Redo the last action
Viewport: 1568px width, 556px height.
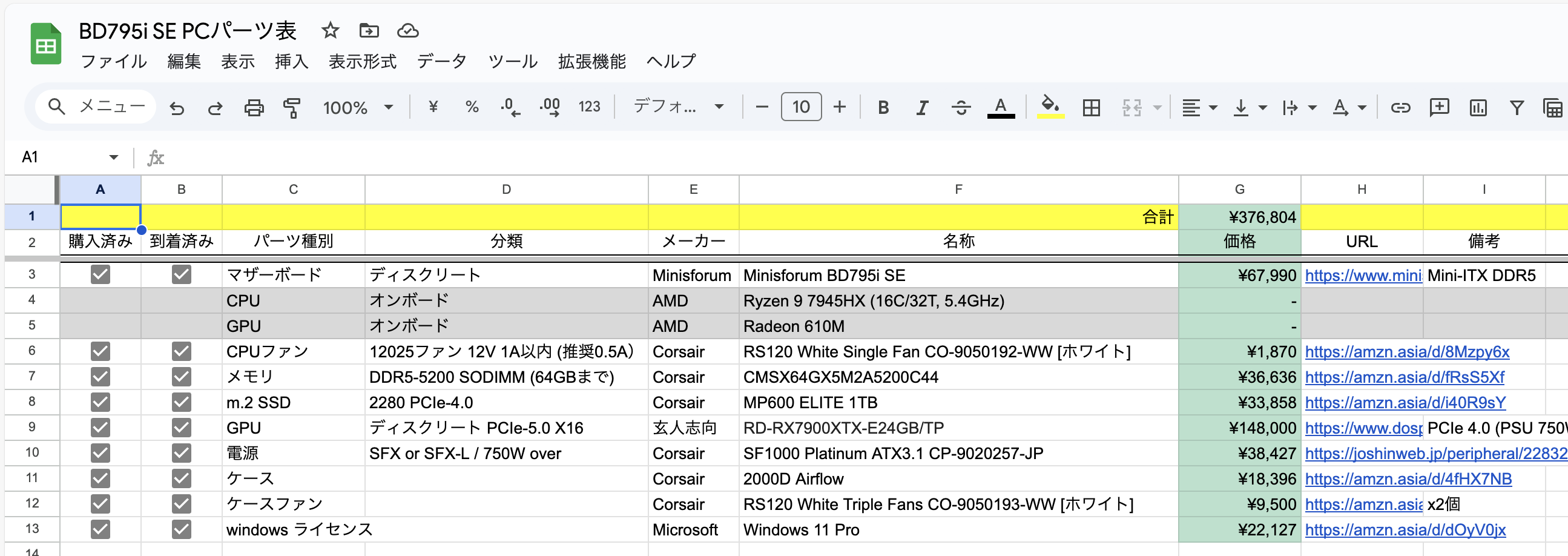pyautogui.click(x=215, y=108)
